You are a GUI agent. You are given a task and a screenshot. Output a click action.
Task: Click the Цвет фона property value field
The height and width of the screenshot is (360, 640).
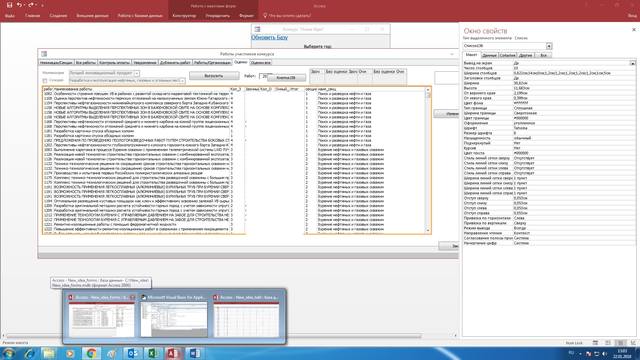pos(573,103)
